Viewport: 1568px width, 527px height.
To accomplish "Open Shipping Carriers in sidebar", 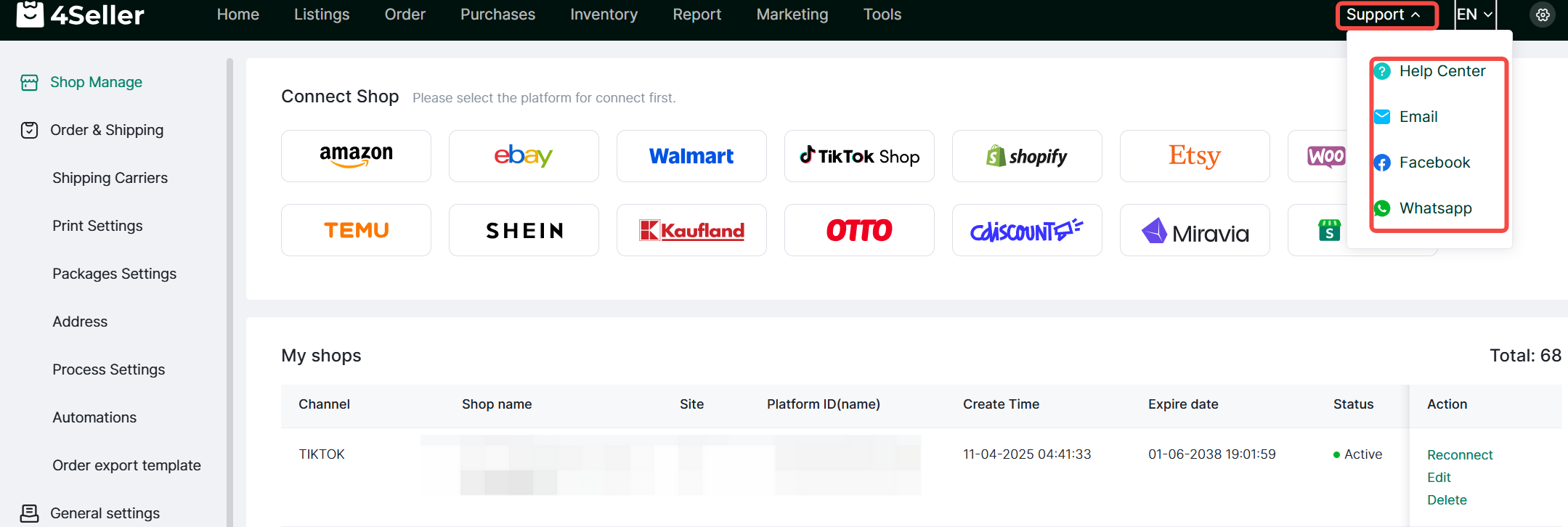I will point(110,178).
